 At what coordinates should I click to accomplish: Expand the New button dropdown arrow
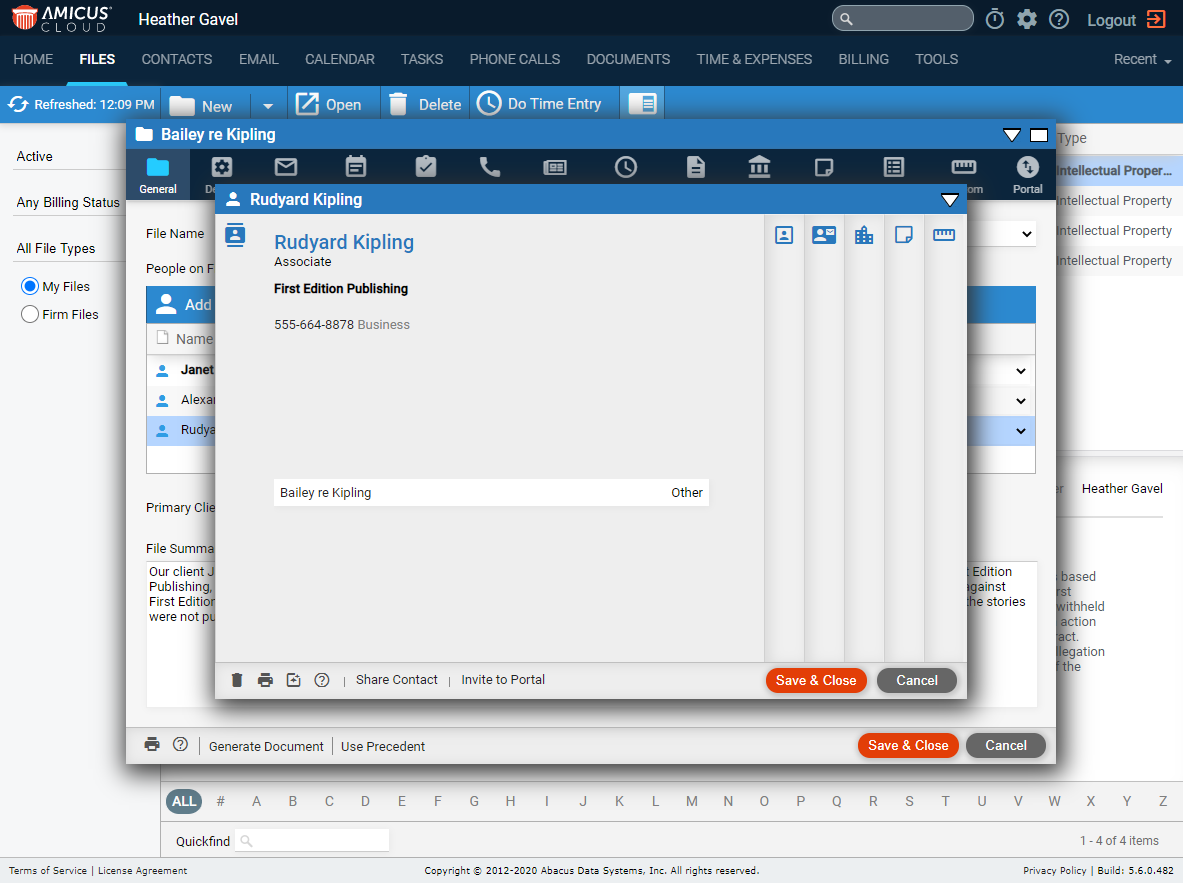tap(268, 106)
